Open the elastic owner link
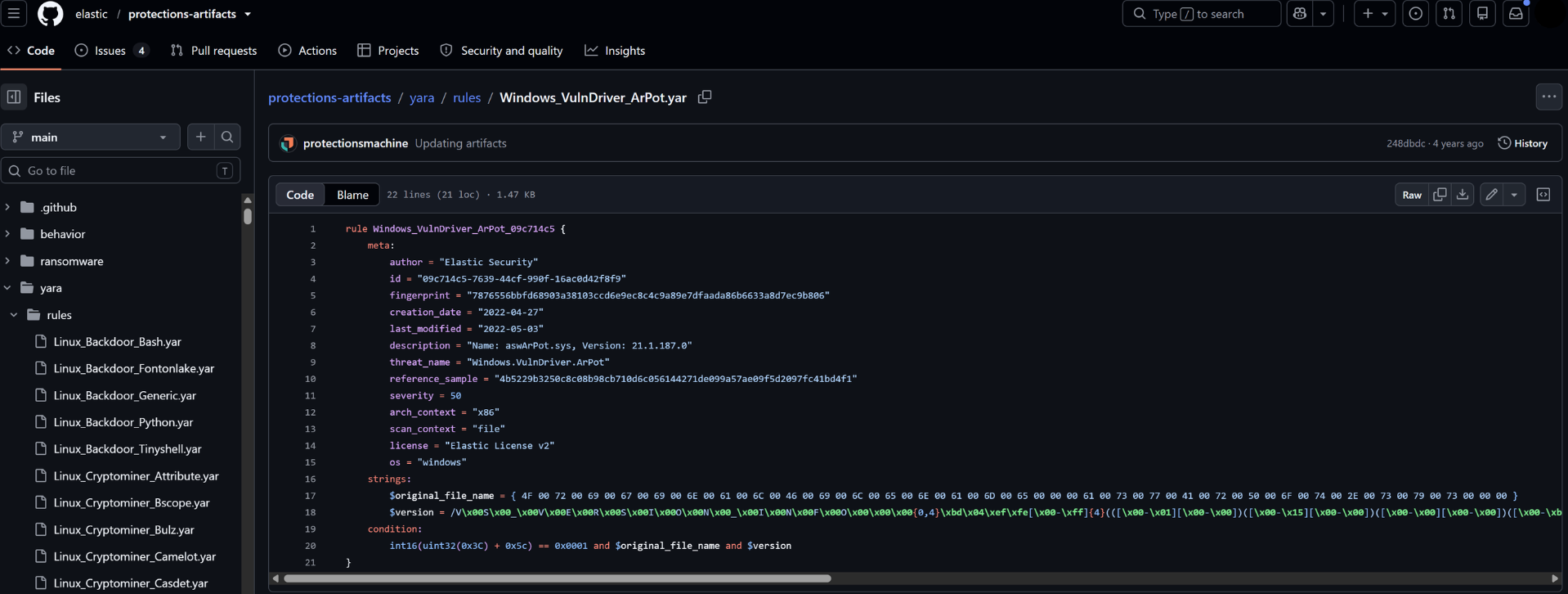1568x594 pixels. click(92, 14)
